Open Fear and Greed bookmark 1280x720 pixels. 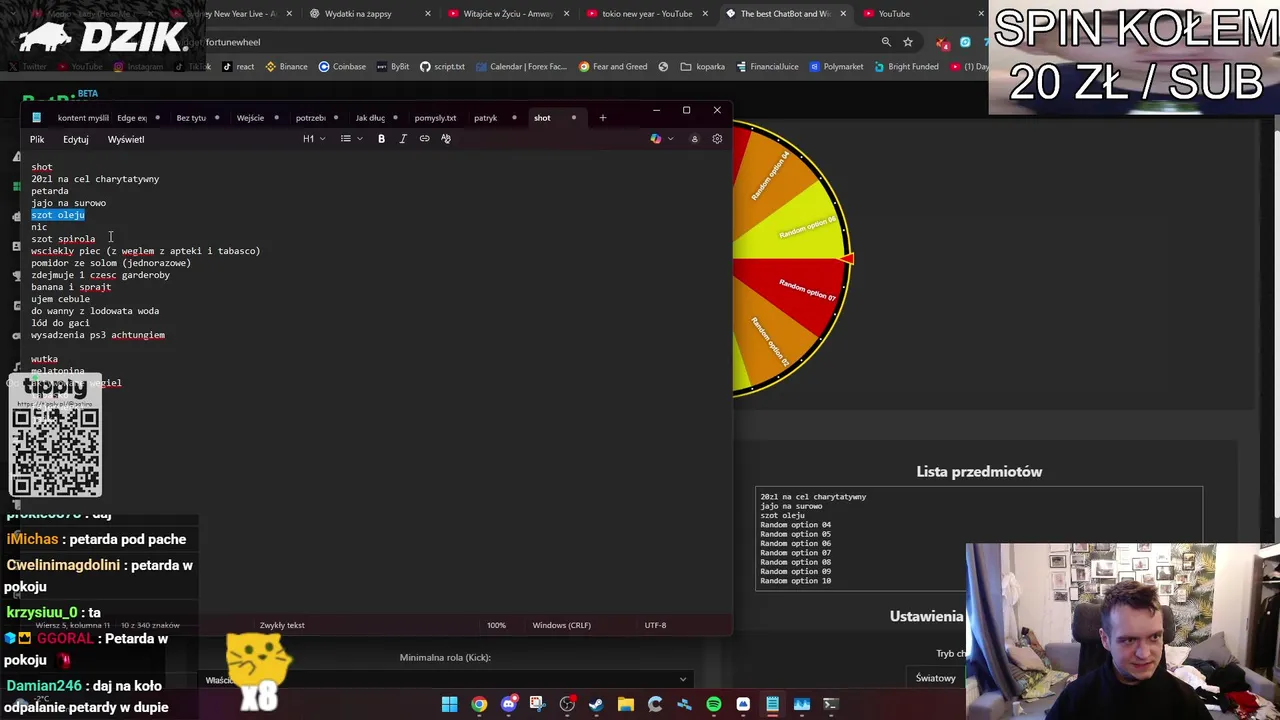point(612,67)
